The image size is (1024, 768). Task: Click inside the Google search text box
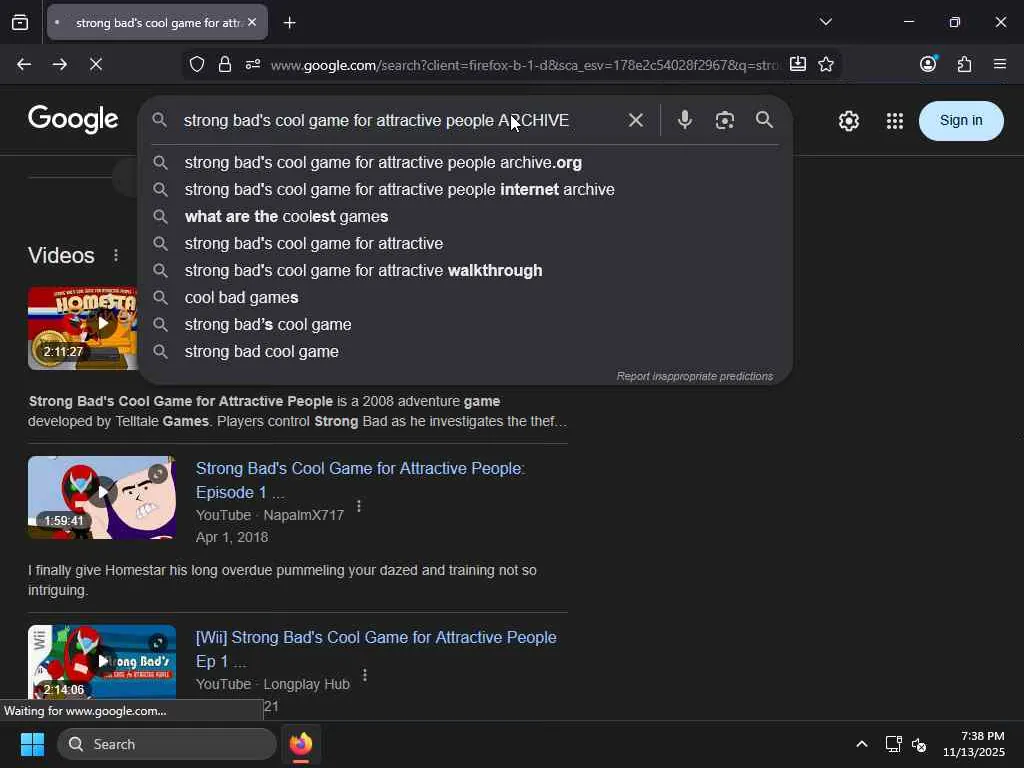point(398,120)
